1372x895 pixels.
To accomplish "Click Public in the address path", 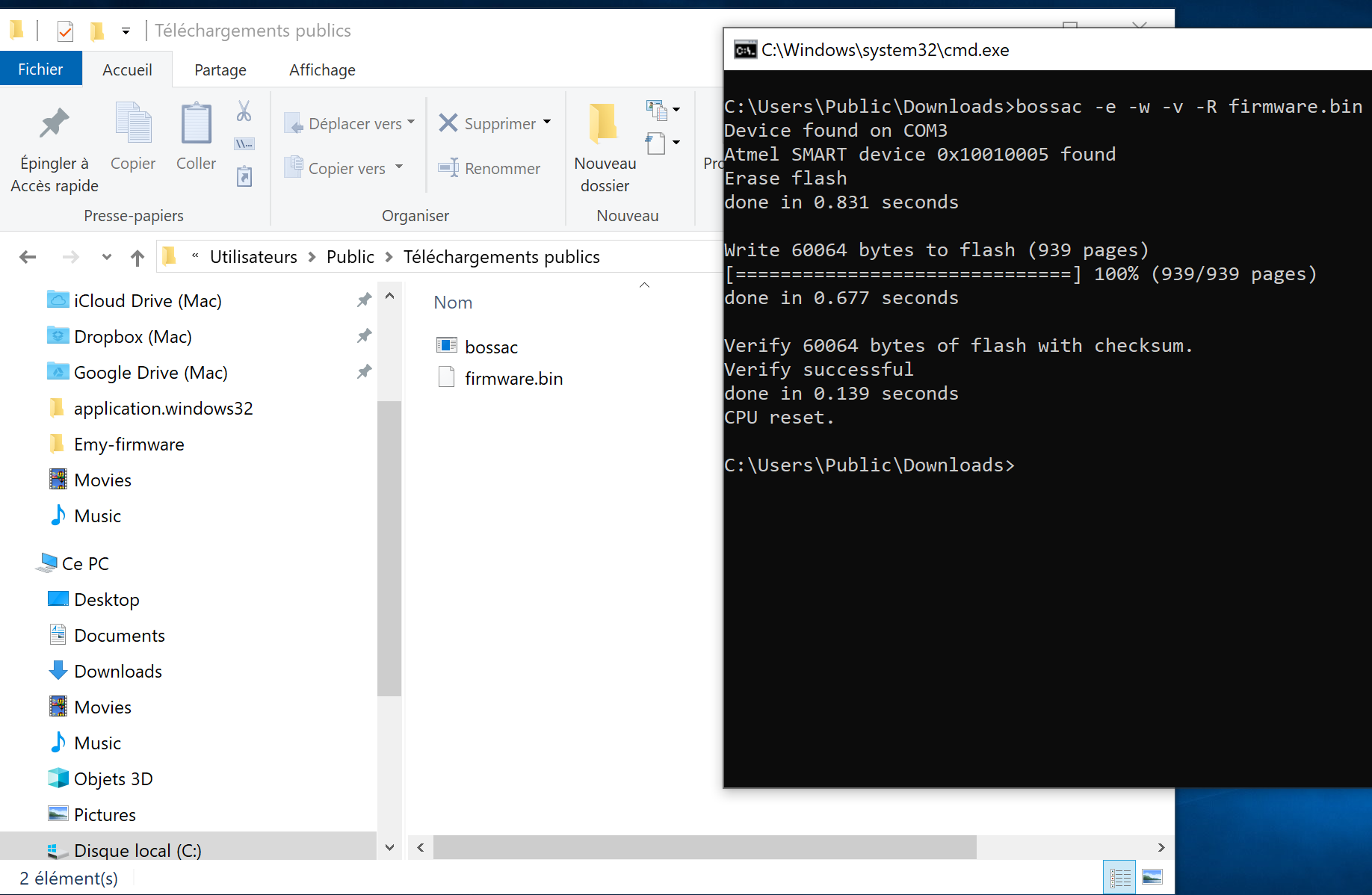I will click(350, 257).
